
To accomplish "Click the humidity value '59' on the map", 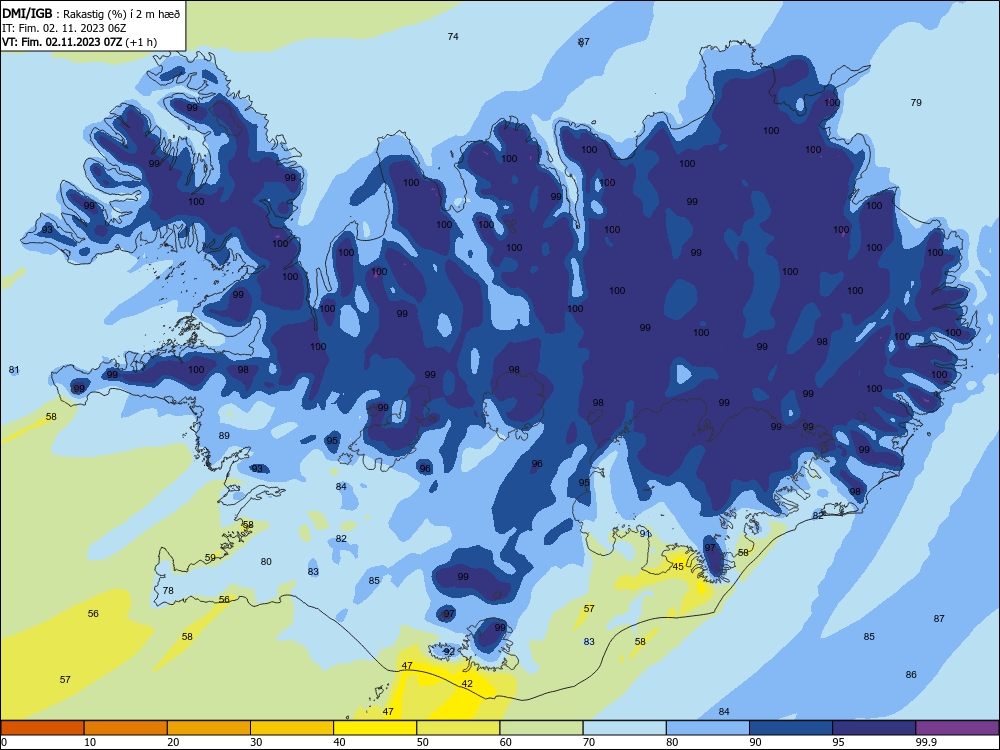I will pos(210,557).
